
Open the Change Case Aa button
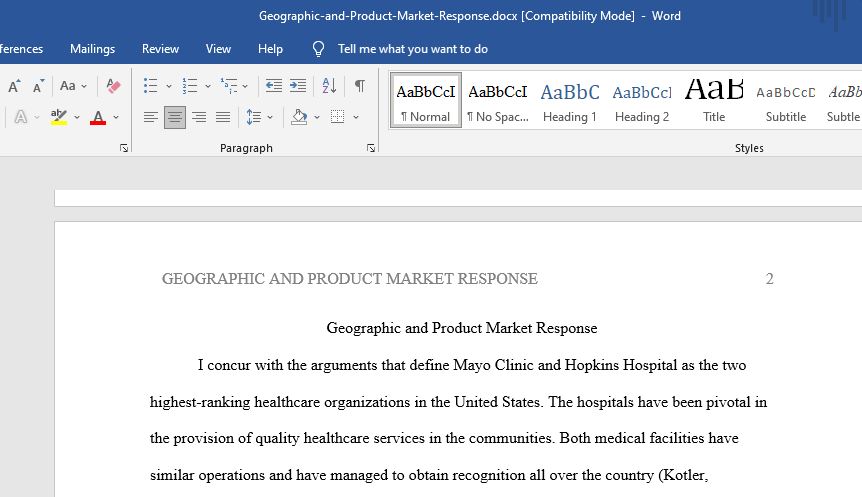(68, 86)
